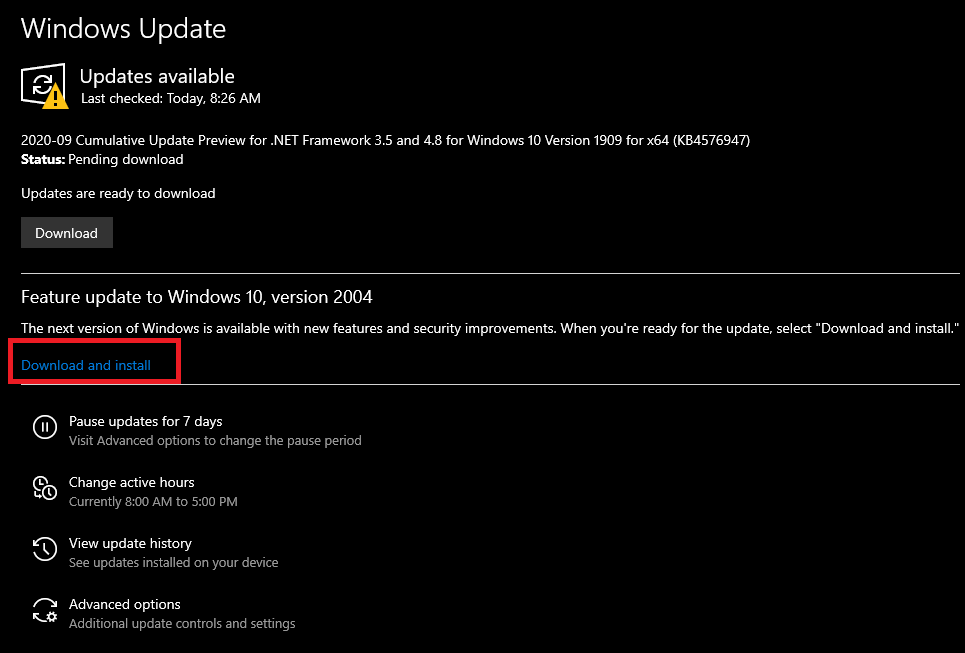Click the circular refresh arrows in Advanced options icon
Viewport: 965px width, 653px height.
(45, 611)
